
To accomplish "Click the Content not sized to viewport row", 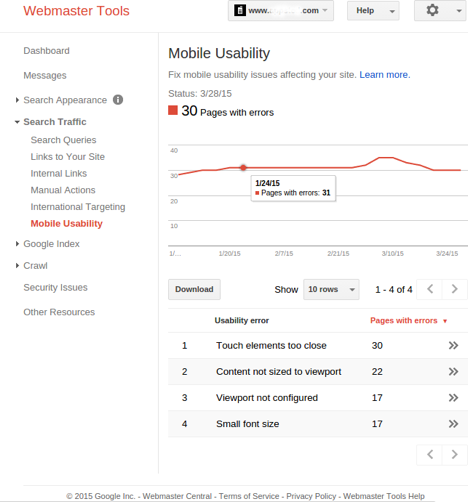I will [x=318, y=371].
